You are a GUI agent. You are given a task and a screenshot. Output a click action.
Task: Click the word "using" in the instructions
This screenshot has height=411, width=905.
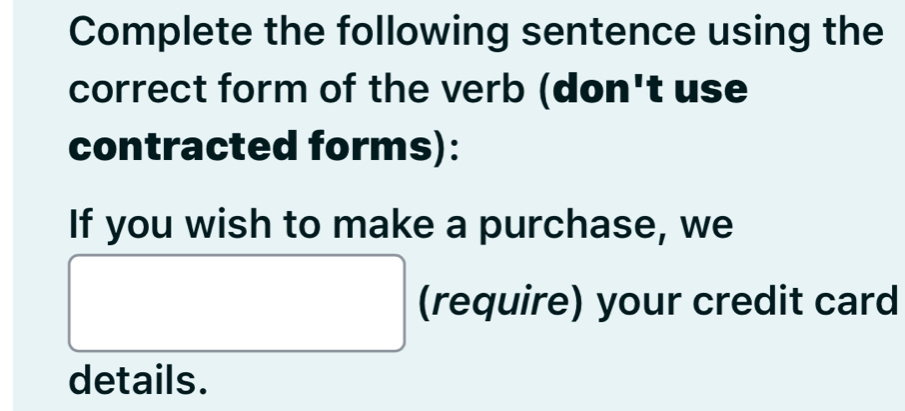pos(759,32)
